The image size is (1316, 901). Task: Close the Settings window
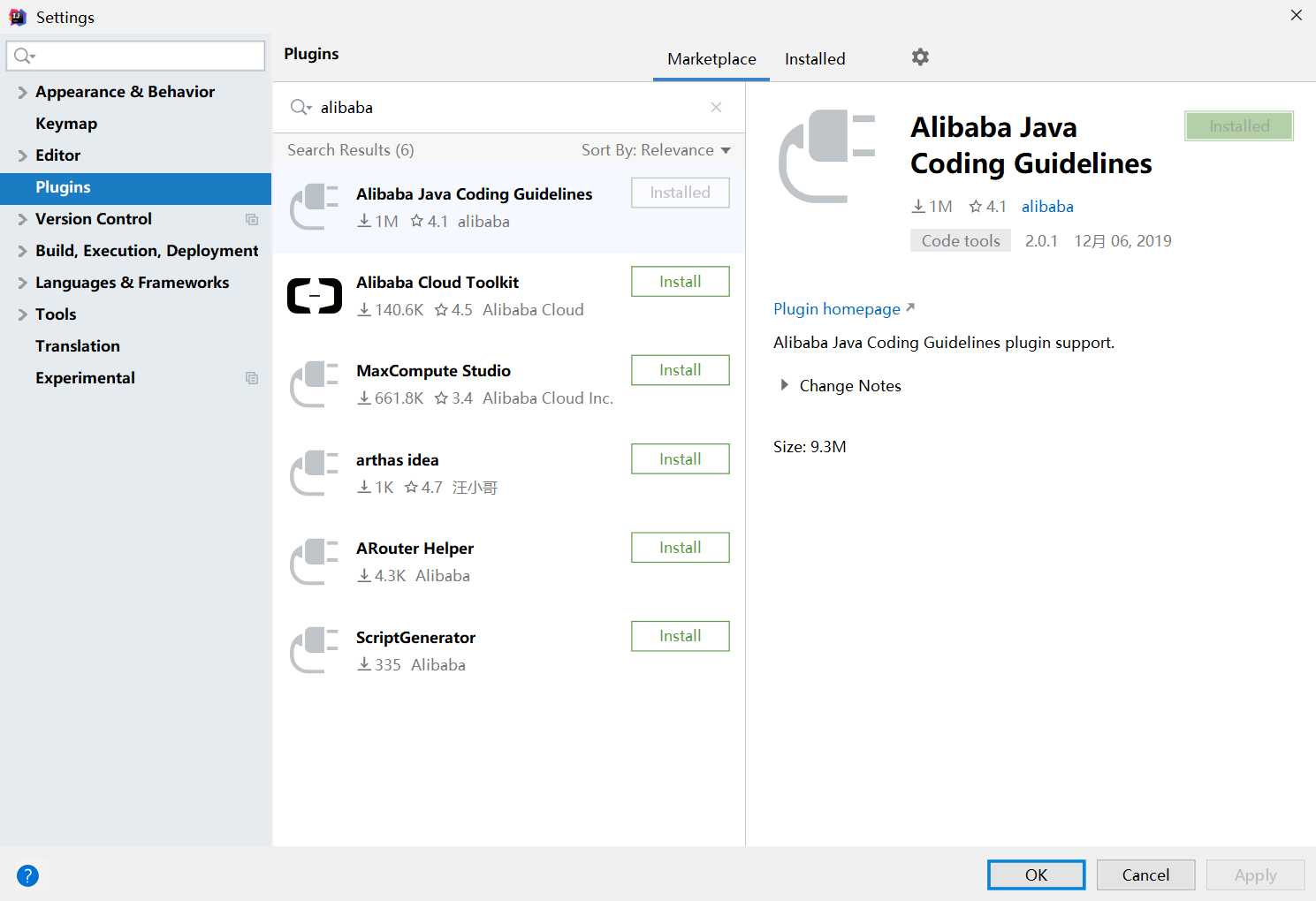point(1296,15)
